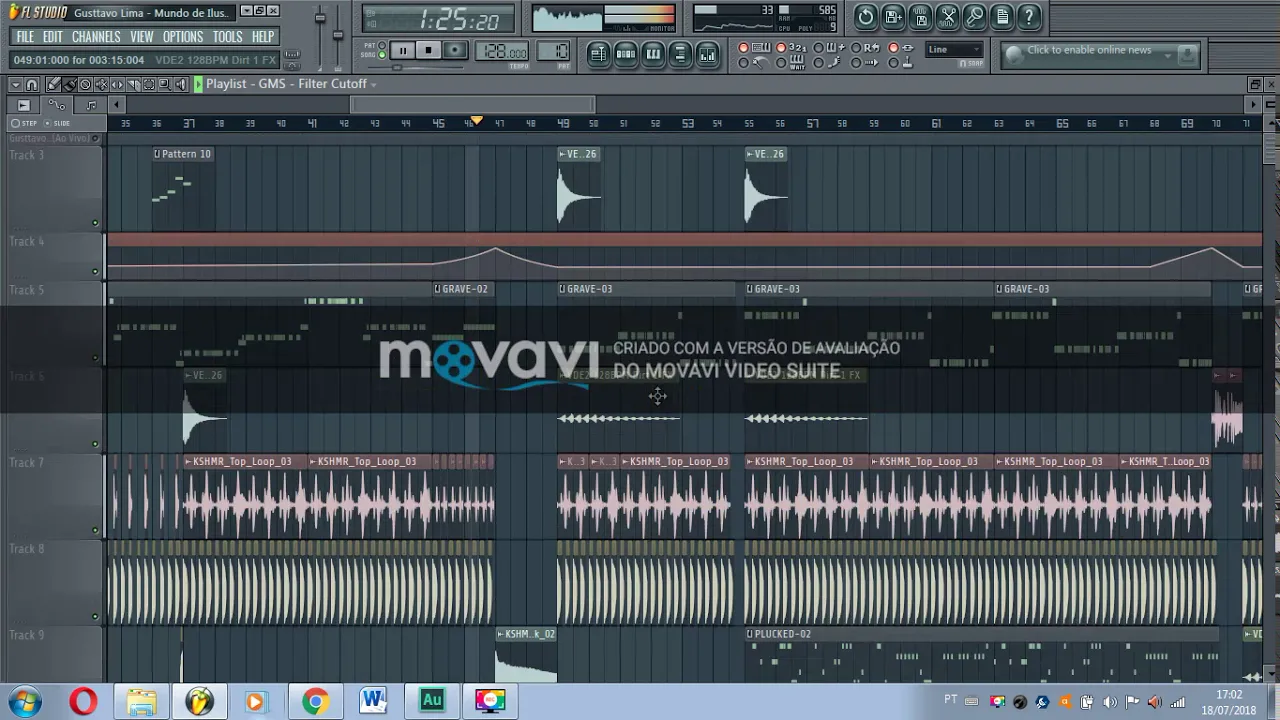Image resolution: width=1280 pixels, height=720 pixels.
Task: Open the Playlist - GMS - Filter Cutoff dropdown
Action: [373, 85]
